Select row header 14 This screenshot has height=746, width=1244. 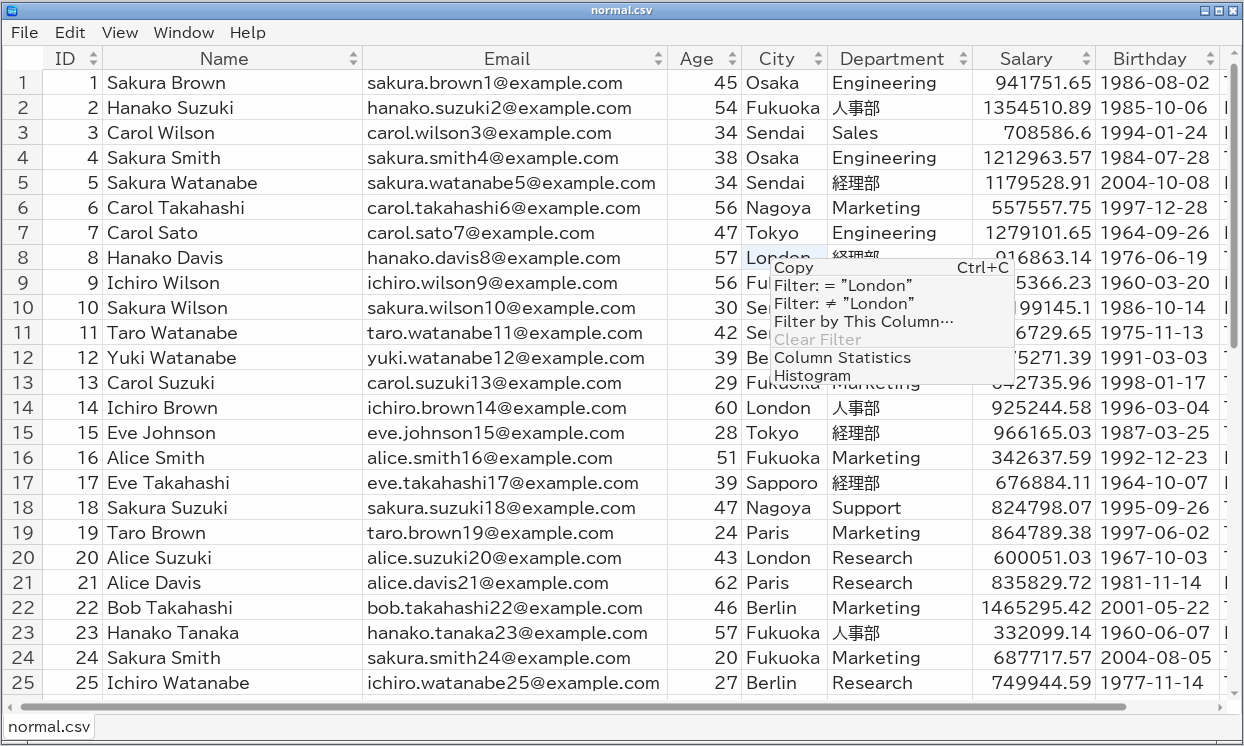click(x=23, y=408)
